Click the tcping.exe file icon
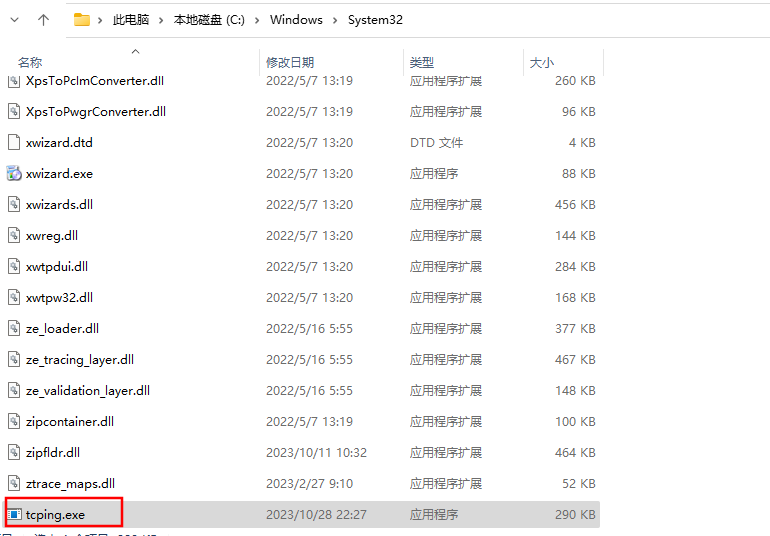Screen dimensions: 770x536 pos(14,515)
